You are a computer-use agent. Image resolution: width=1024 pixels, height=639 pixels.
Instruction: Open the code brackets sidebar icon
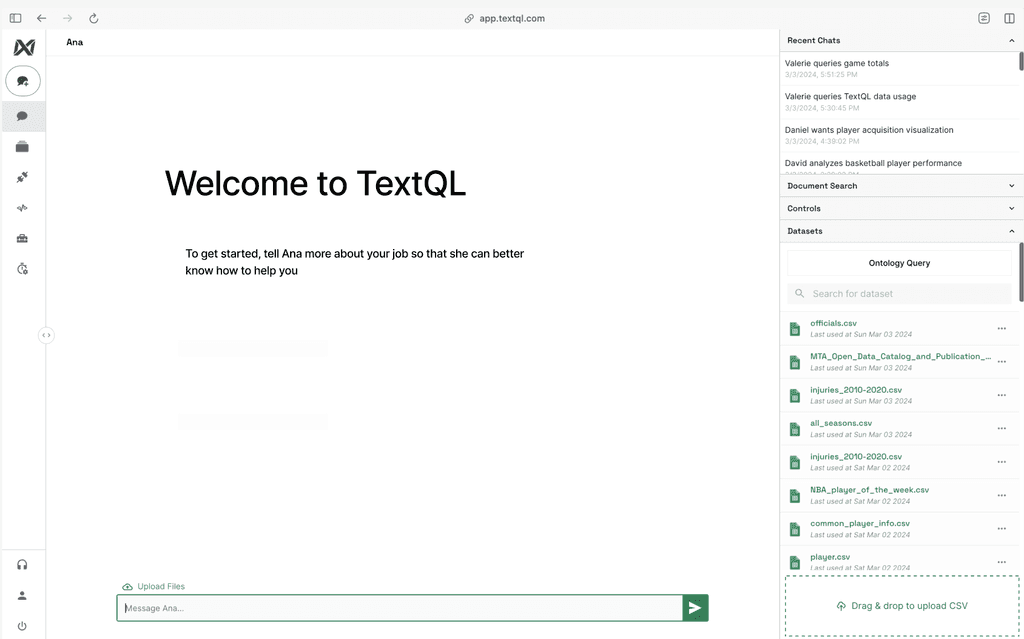click(22, 208)
